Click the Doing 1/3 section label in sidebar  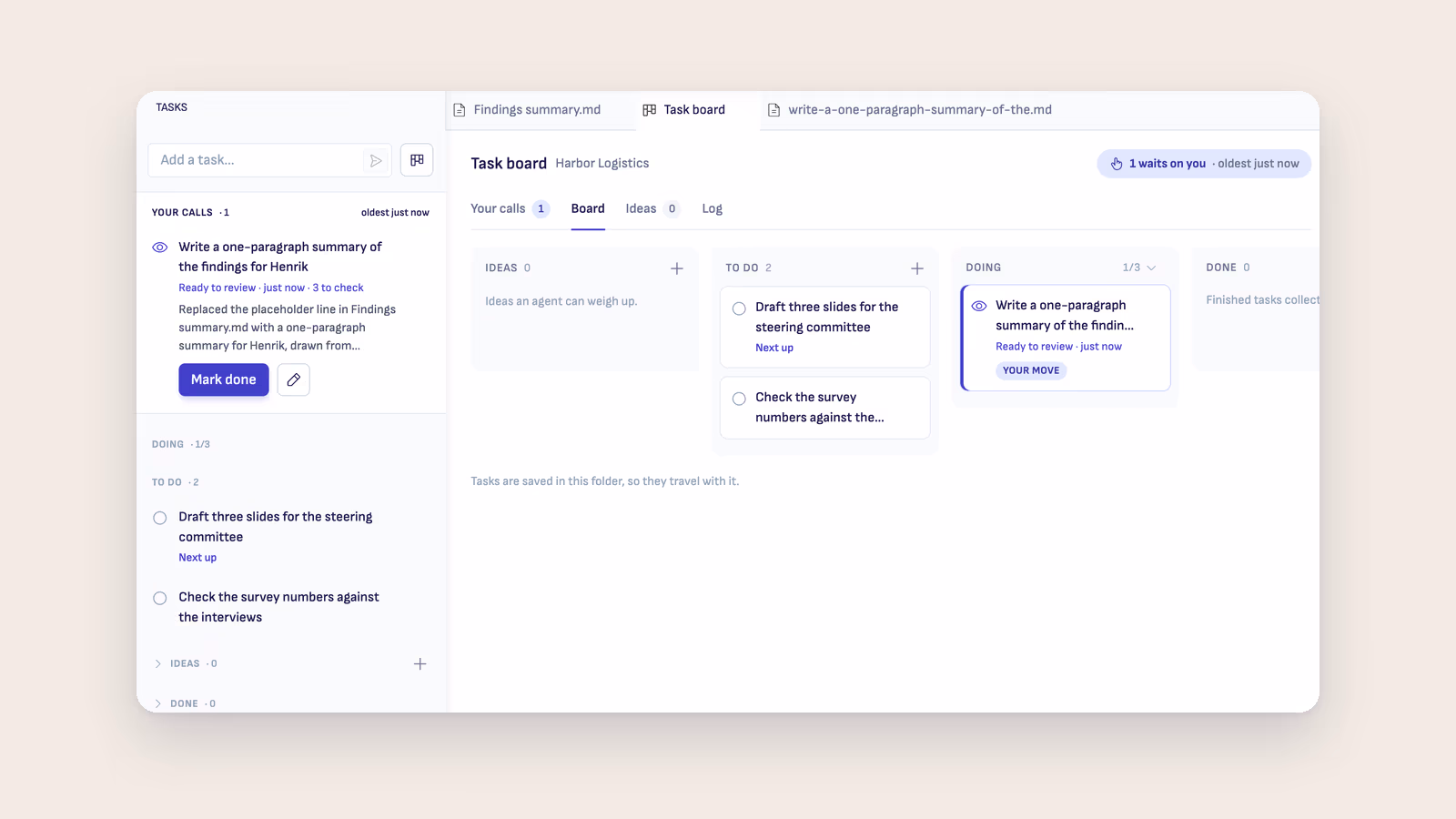(x=181, y=445)
